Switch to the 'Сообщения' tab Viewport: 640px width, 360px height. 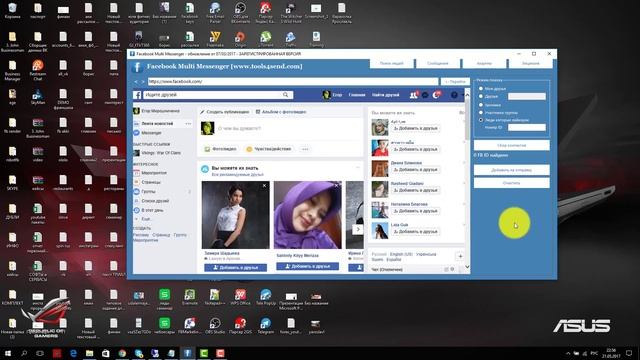(x=438, y=63)
